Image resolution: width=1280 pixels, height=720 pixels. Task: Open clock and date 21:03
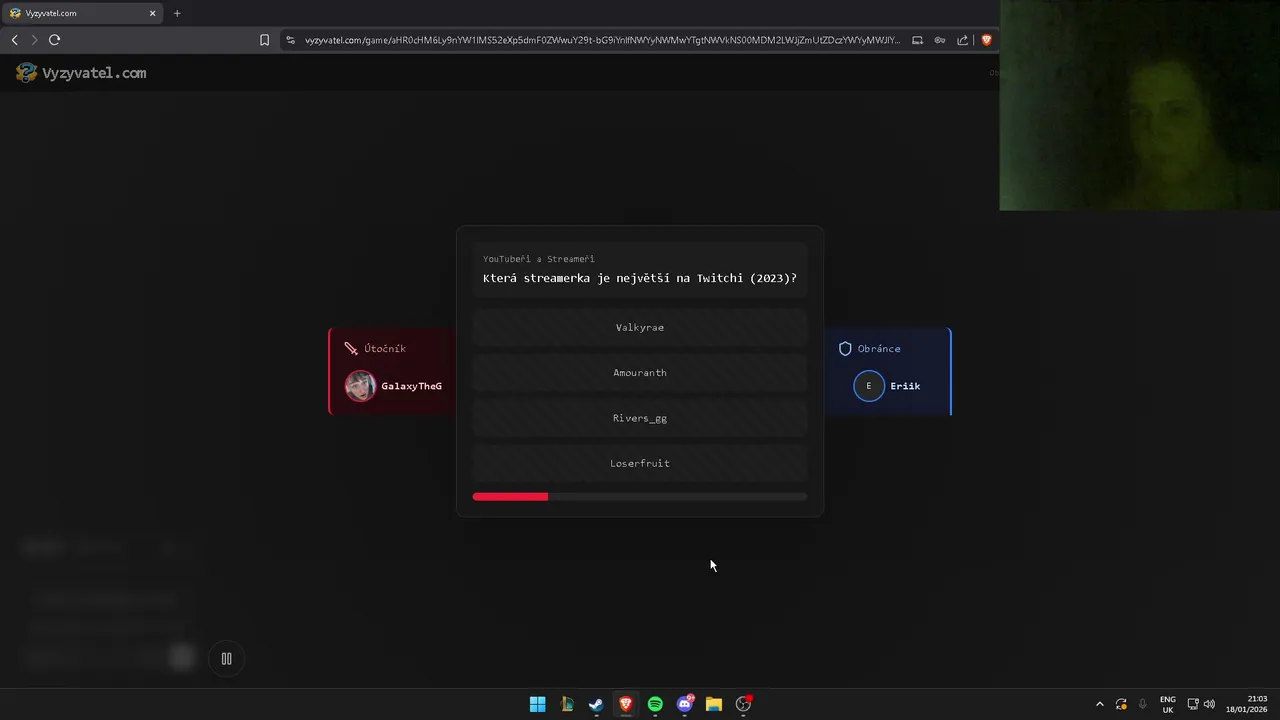coord(1248,704)
